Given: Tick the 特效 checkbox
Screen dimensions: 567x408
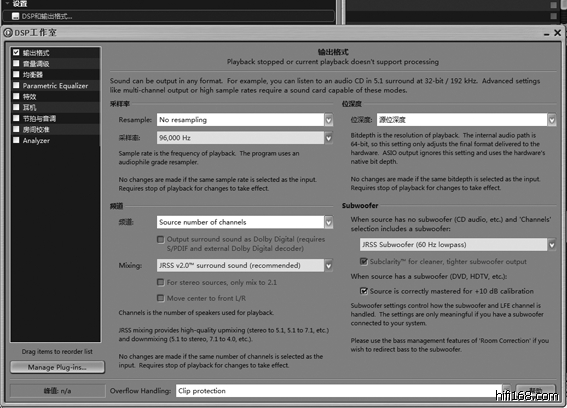Looking at the screenshot, I should point(16,96).
